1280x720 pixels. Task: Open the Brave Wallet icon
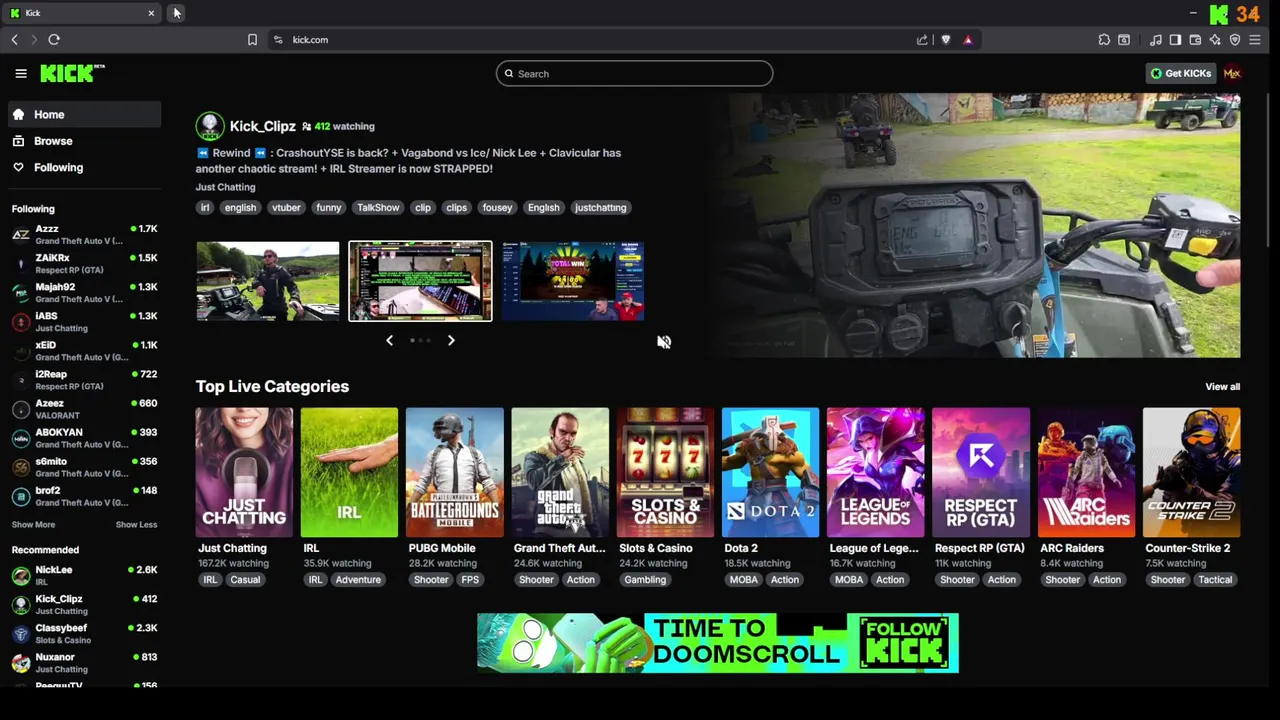(x=1195, y=40)
